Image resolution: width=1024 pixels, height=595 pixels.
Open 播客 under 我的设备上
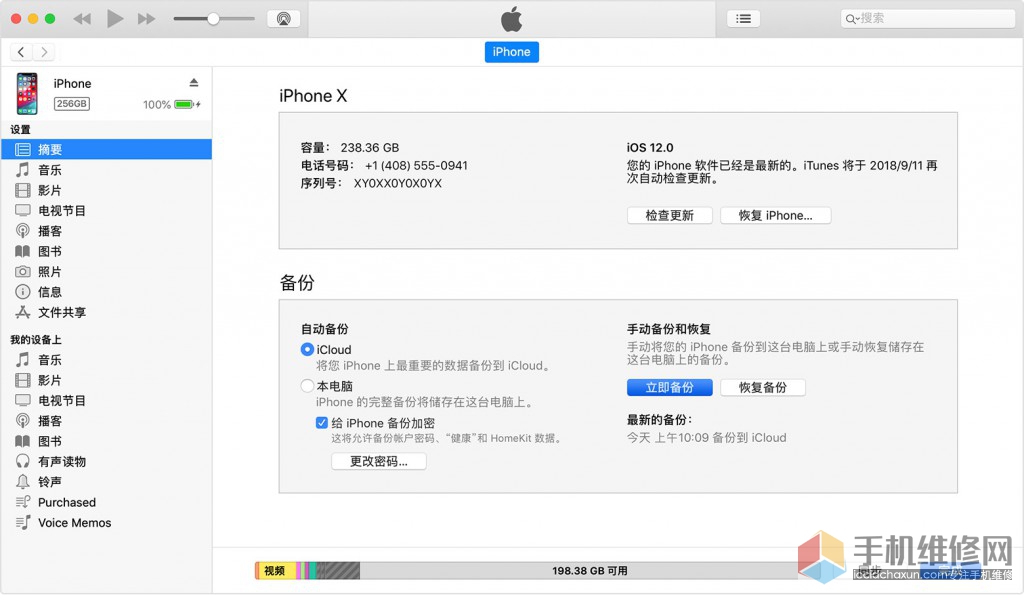[106, 421]
